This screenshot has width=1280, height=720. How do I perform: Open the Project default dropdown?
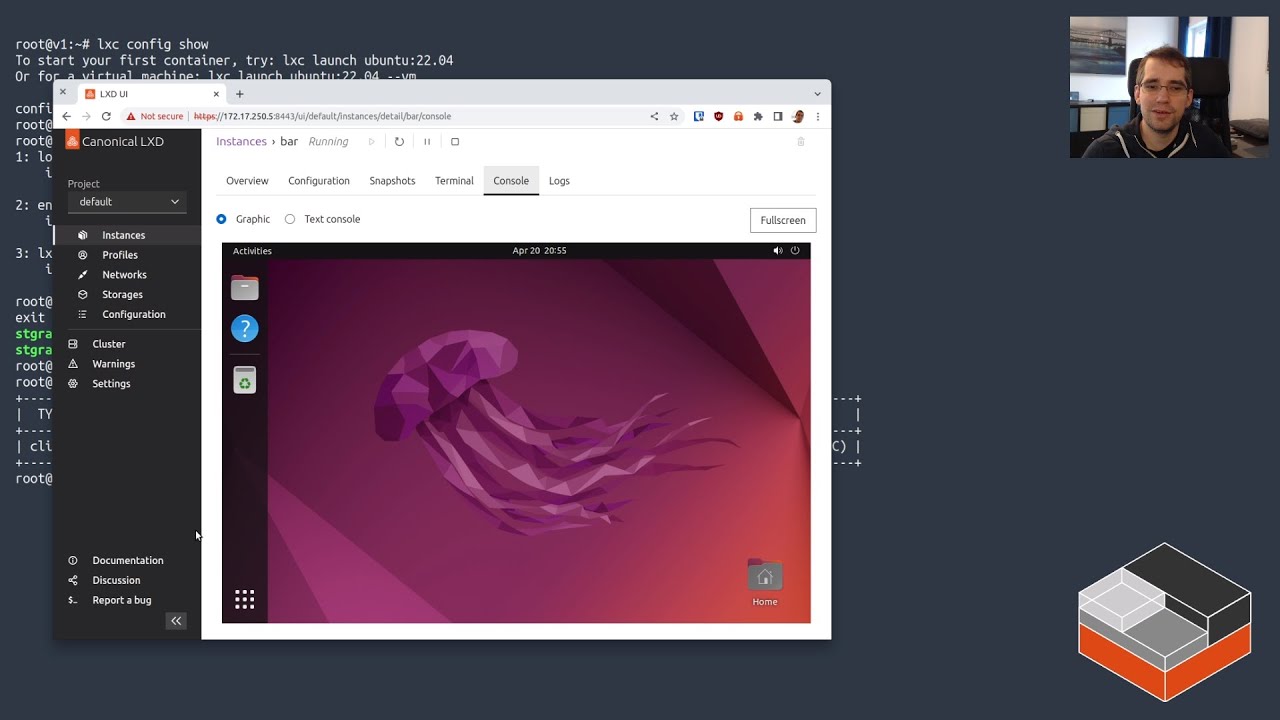pyautogui.click(x=127, y=202)
